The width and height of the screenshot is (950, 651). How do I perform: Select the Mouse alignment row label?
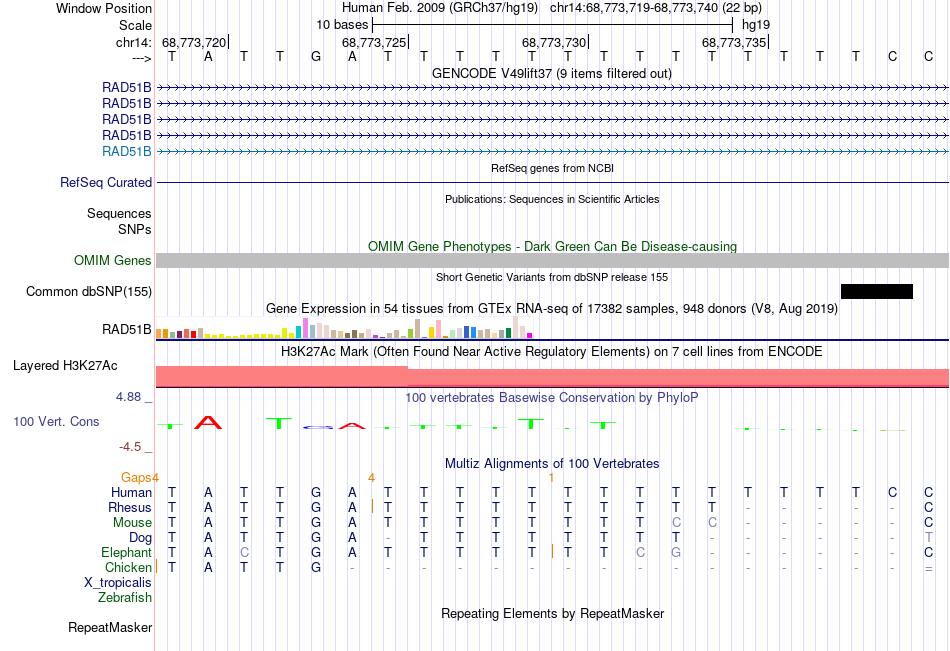[132, 522]
